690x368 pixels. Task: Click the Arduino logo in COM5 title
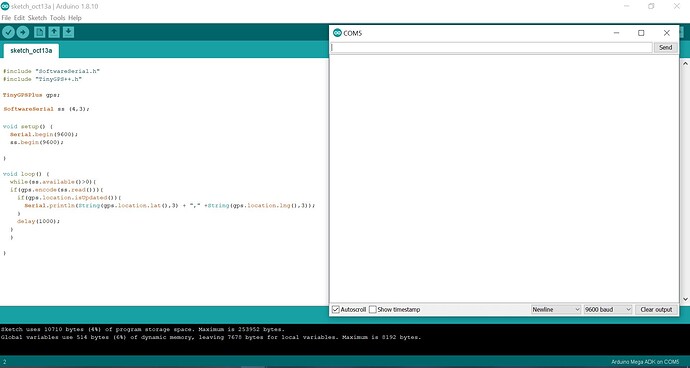(x=337, y=33)
